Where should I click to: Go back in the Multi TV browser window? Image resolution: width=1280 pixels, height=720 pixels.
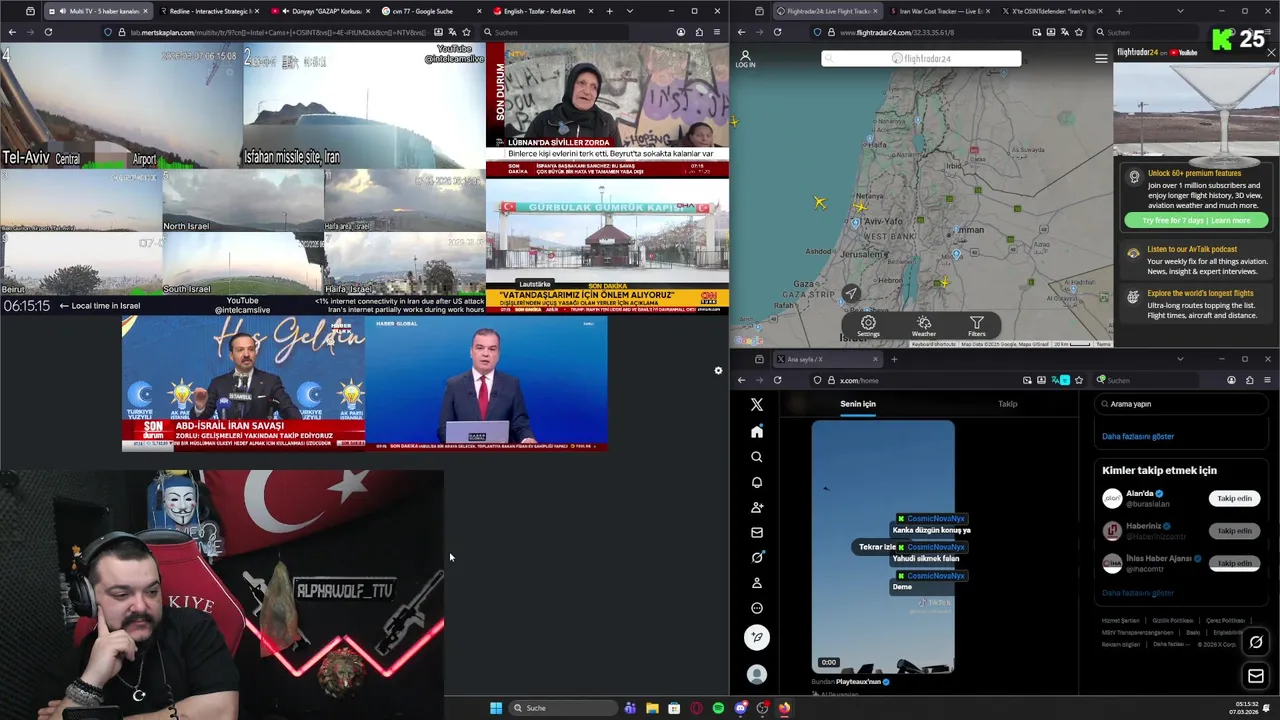click(12, 32)
